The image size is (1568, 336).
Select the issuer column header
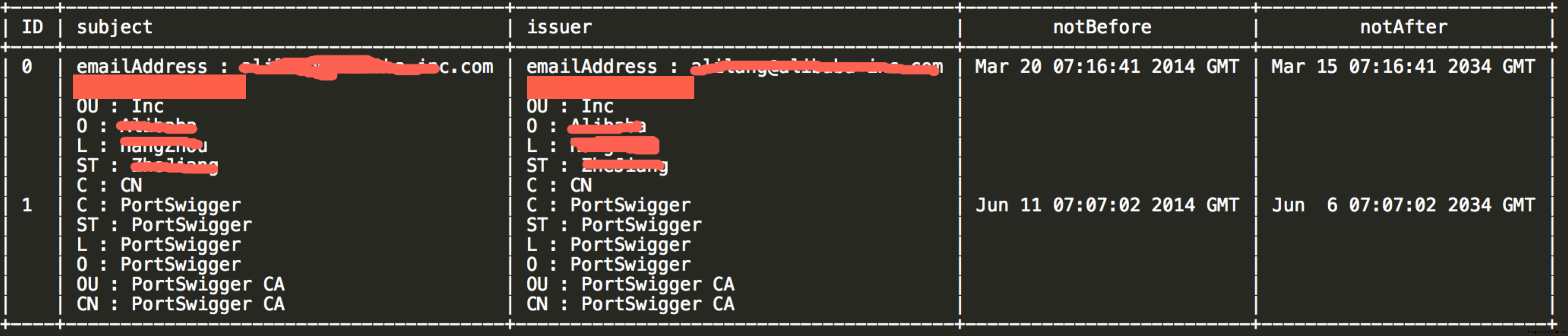coord(559,27)
